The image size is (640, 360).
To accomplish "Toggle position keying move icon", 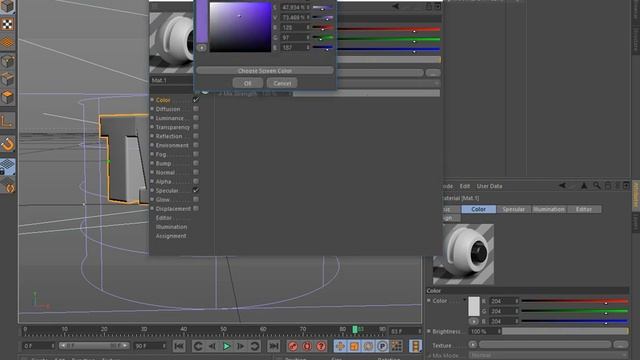I will tap(340, 346).
